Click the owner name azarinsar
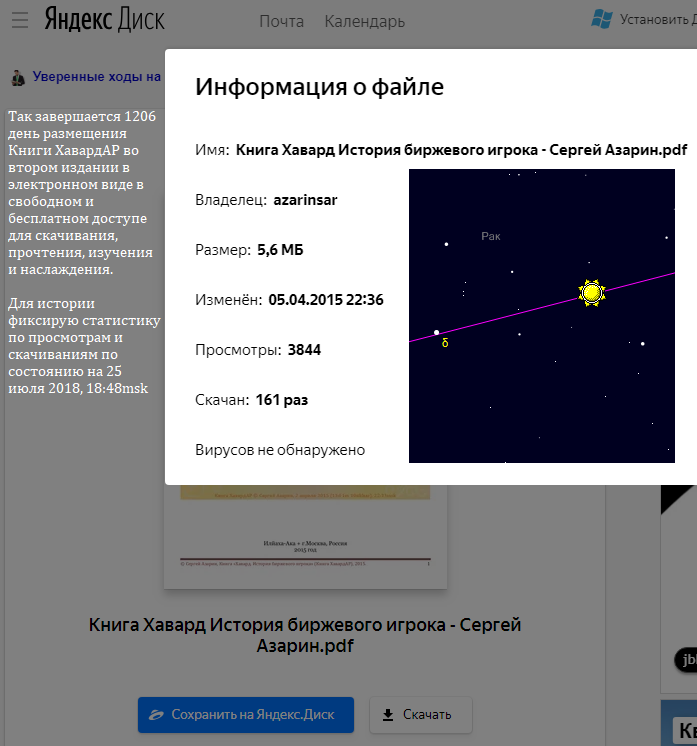The width and height of the screenshot is (697, 746). tap(305, 200)
